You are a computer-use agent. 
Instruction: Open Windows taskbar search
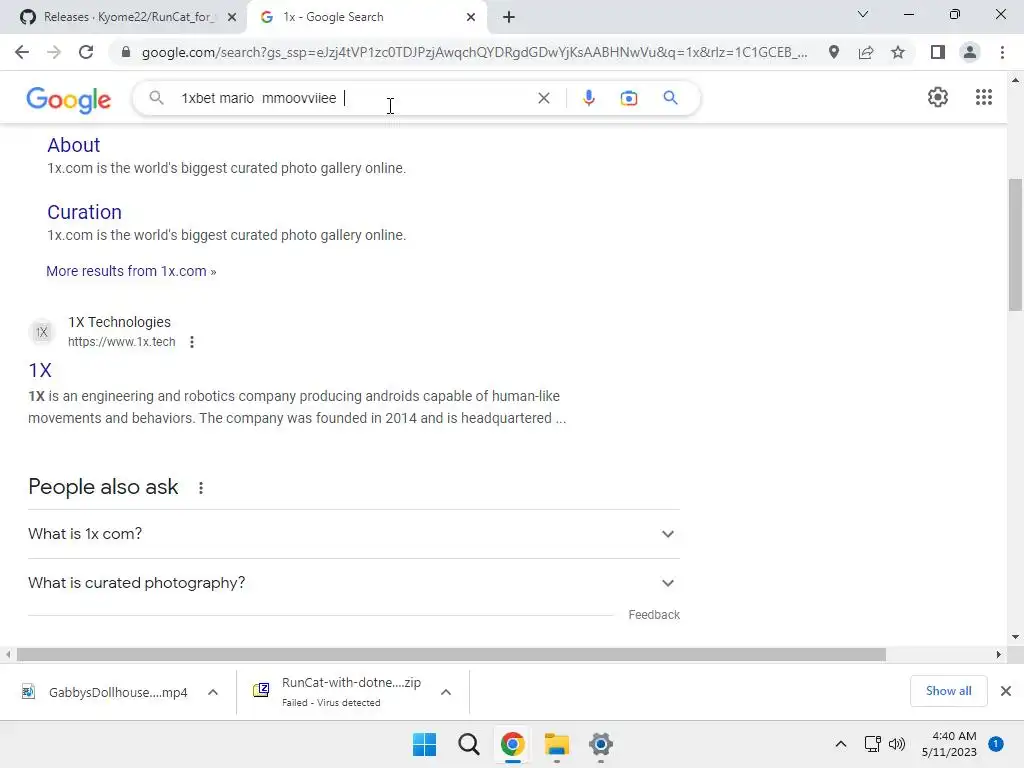468,744
